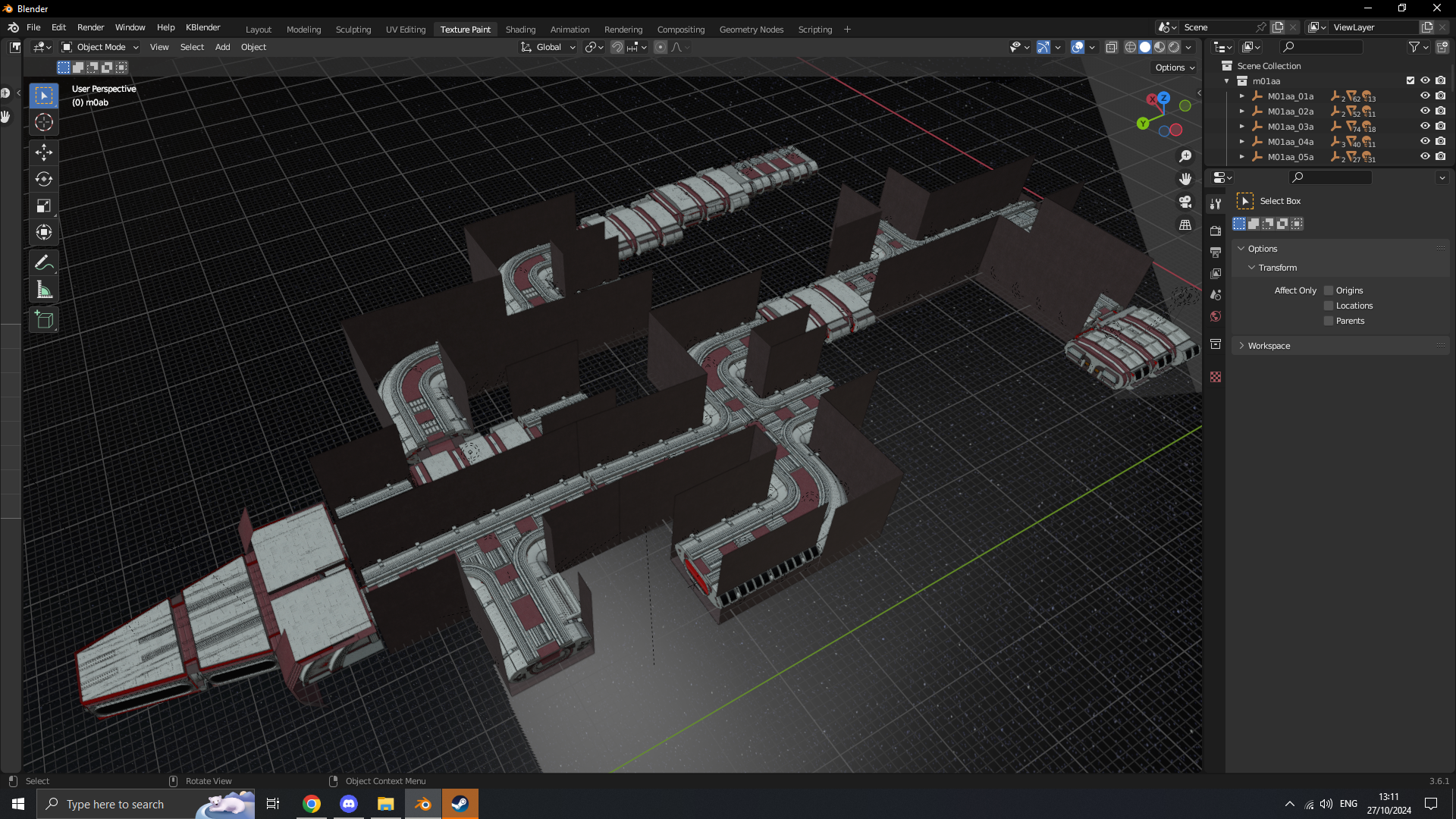Open the viewport Object menu
1456x819 pixels.
[253, 47]
